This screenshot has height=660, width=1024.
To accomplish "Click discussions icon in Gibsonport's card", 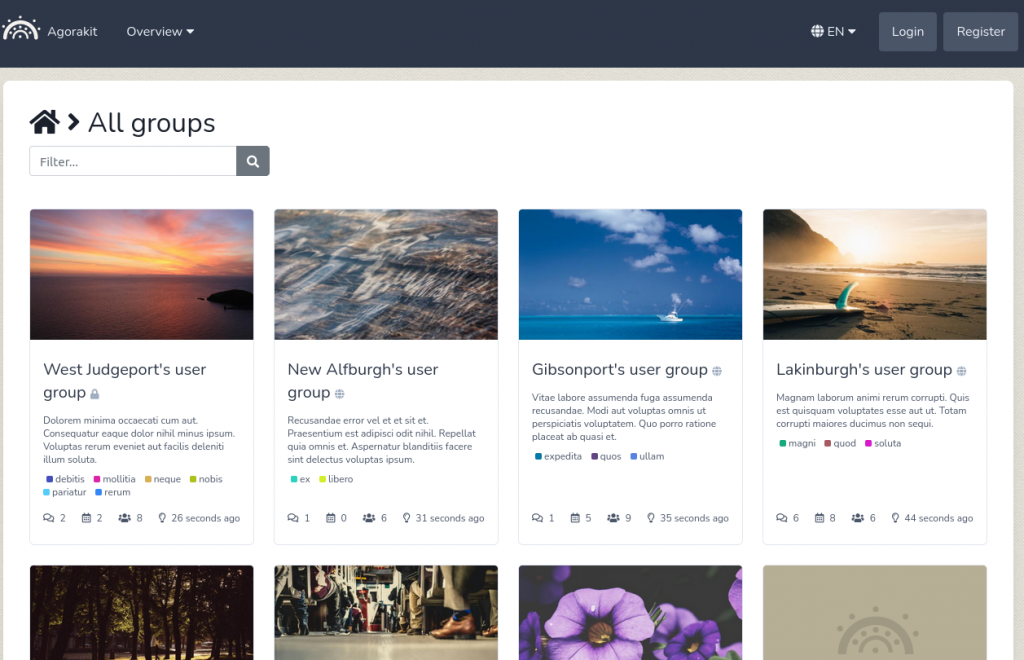I will tap(537, 518).
